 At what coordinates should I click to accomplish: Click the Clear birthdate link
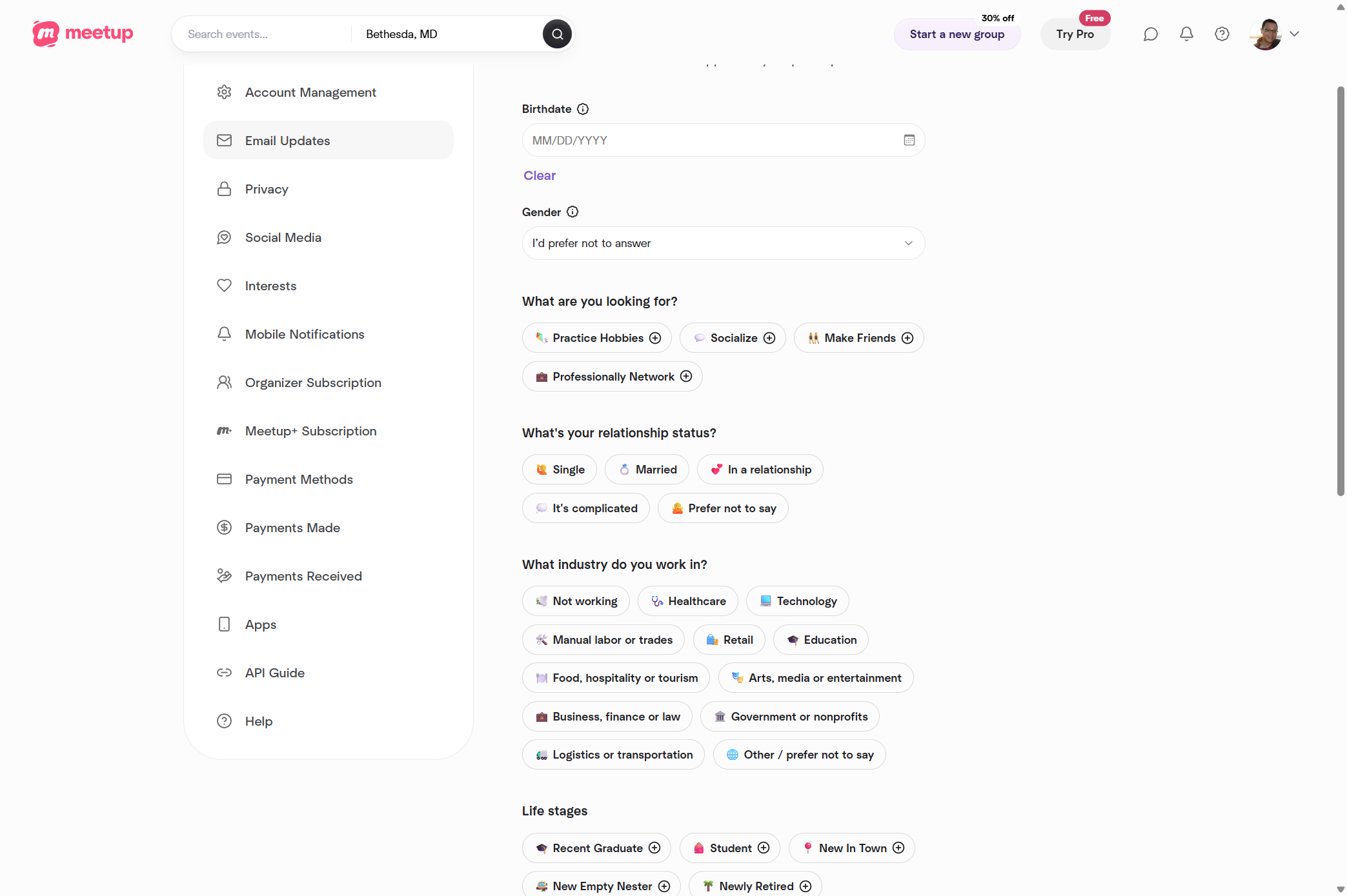[x=540, y=175]
